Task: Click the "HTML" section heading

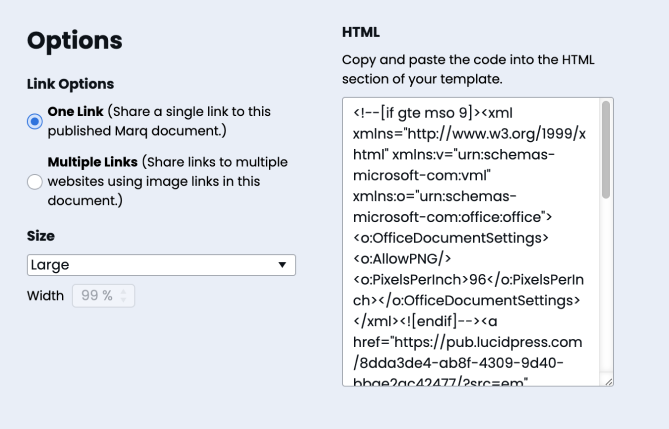Action: [360, 33]
